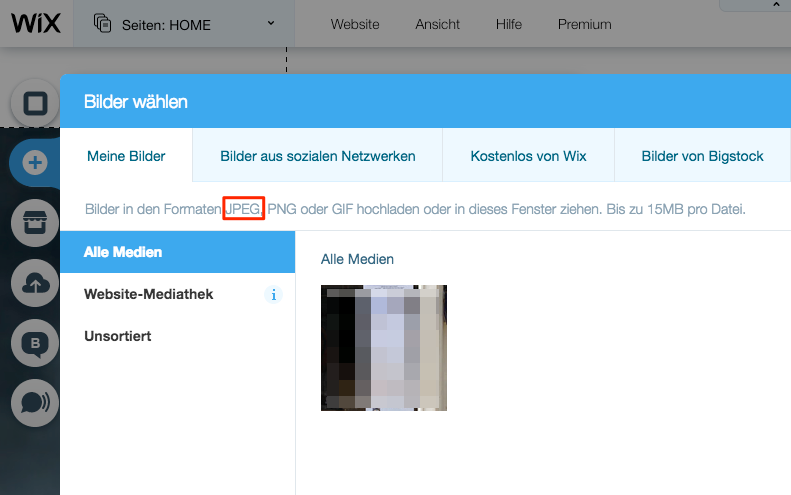Viewport: 791px width, 495px height.
Task: Open the Blog icon with letter B
Action: point(35,344)
